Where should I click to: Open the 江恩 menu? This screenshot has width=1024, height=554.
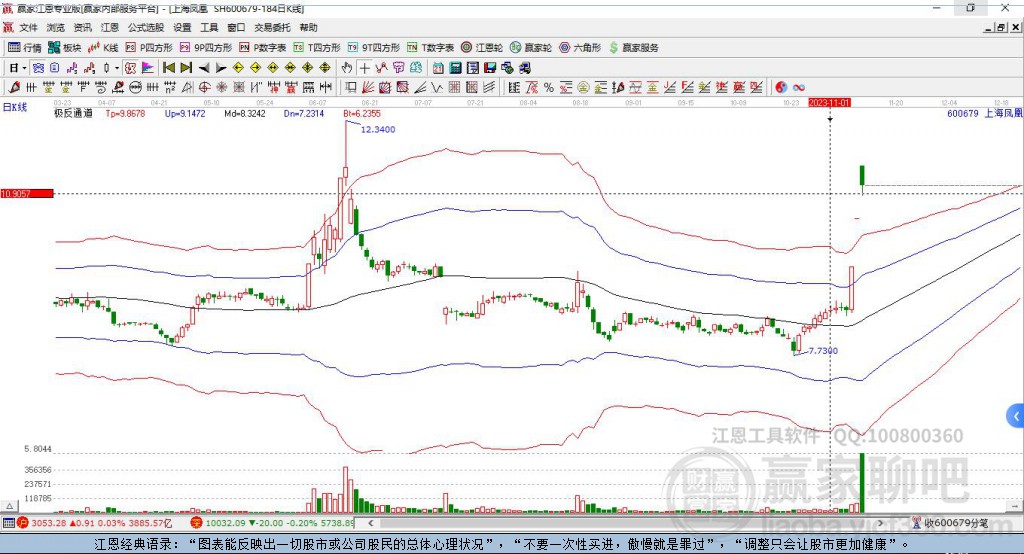(x=110, y=27)
